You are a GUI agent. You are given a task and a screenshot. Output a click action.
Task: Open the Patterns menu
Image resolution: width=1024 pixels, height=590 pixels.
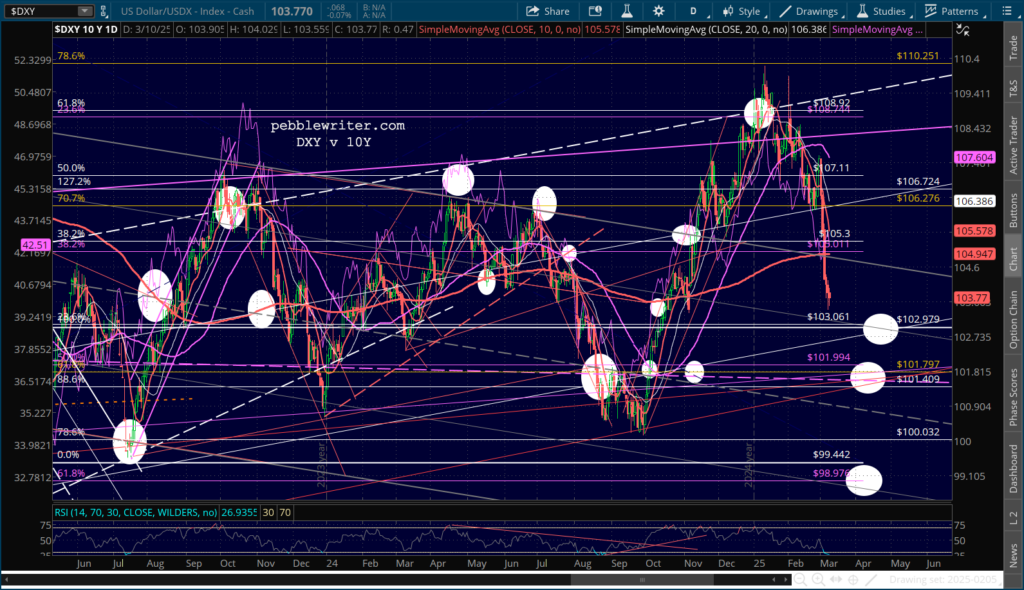click(951, 11)
